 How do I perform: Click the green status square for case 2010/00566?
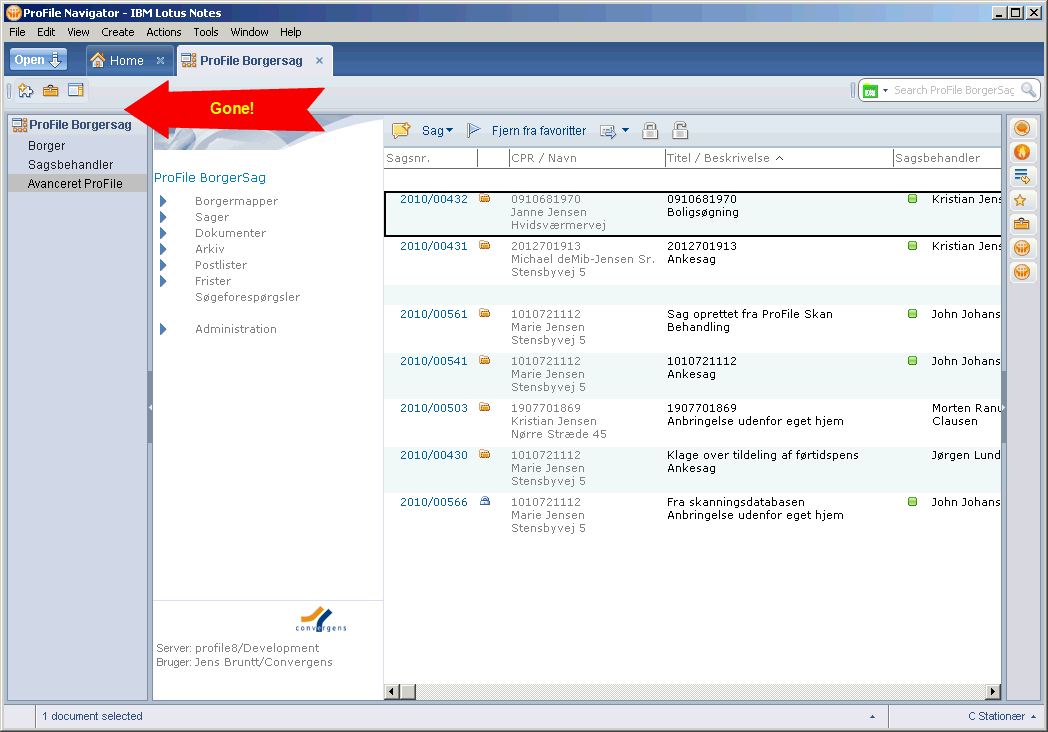[x=912, y=501]
